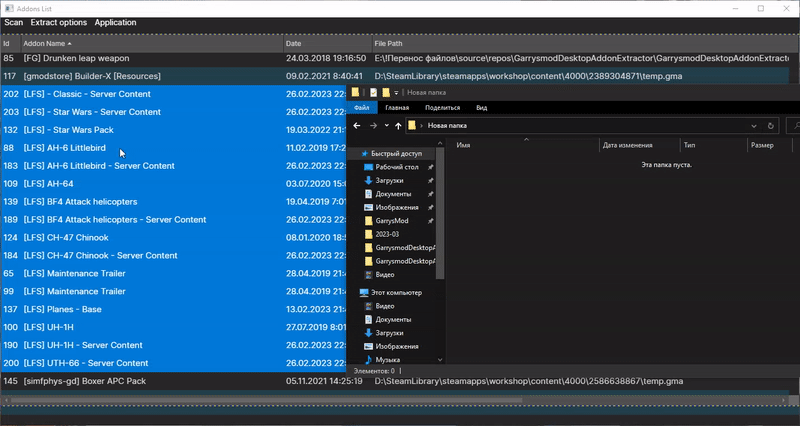
Task: Go back in Explorer with the left arrow
Action: click(x=357, y=126)
